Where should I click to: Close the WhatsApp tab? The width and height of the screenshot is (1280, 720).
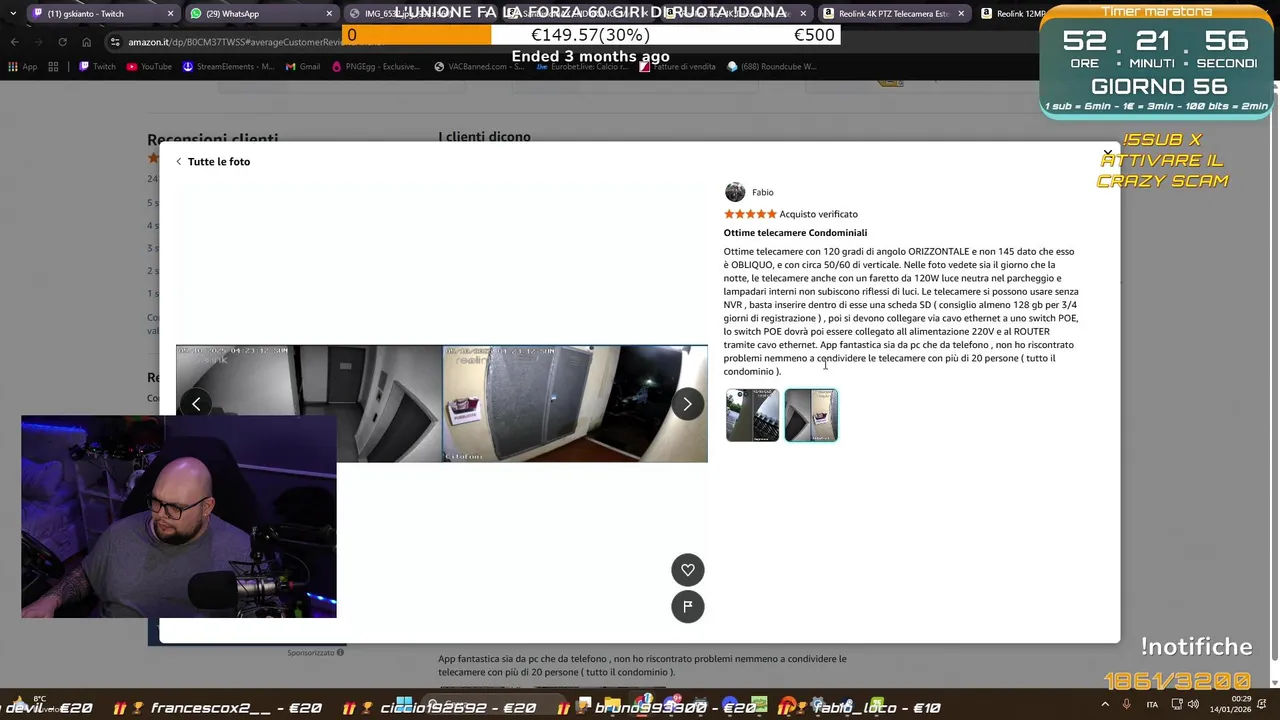click(329, 14)
